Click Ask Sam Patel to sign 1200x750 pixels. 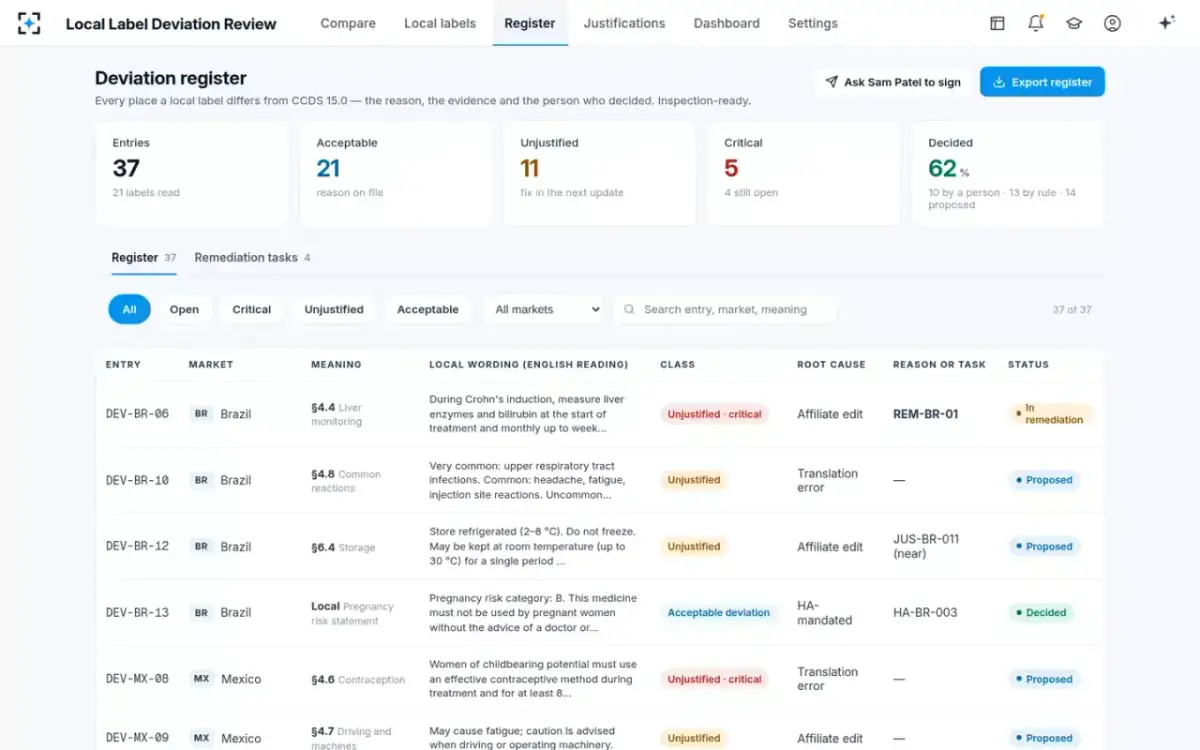click(x=893, y=82)
